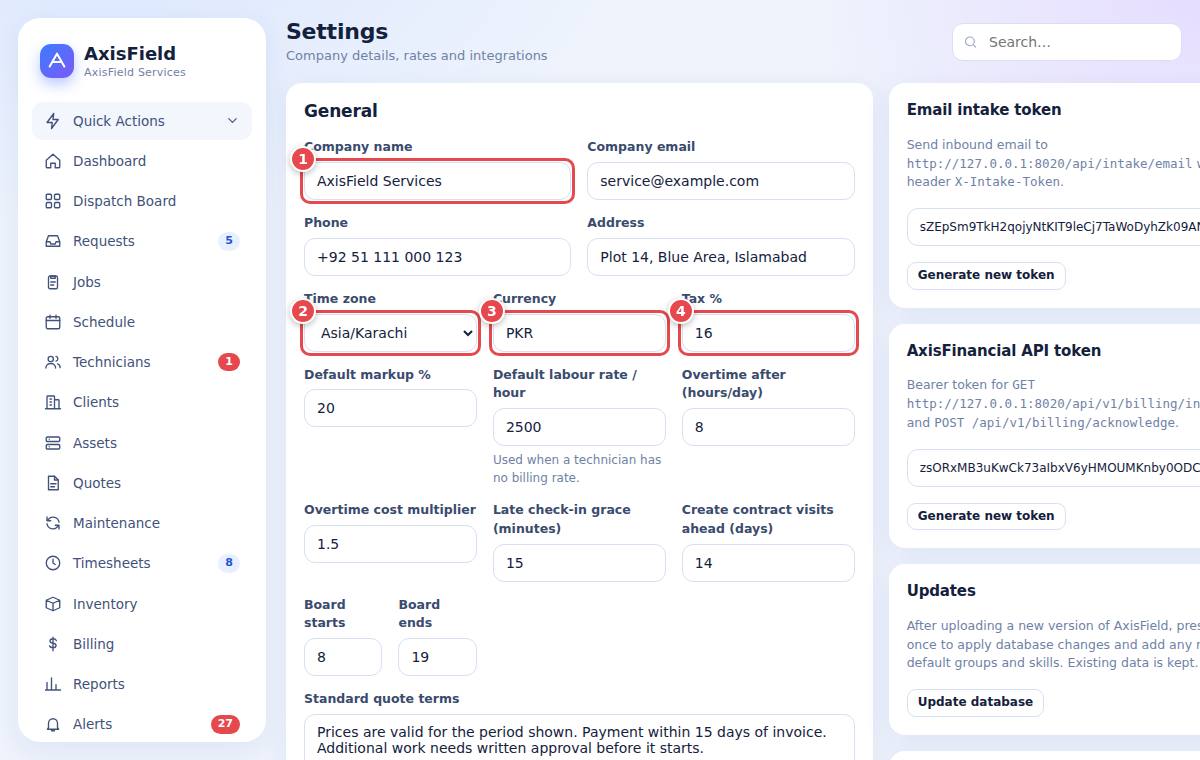Expand the Quick Actions chevron
The image size is (1200, 760).
[232, 121]
